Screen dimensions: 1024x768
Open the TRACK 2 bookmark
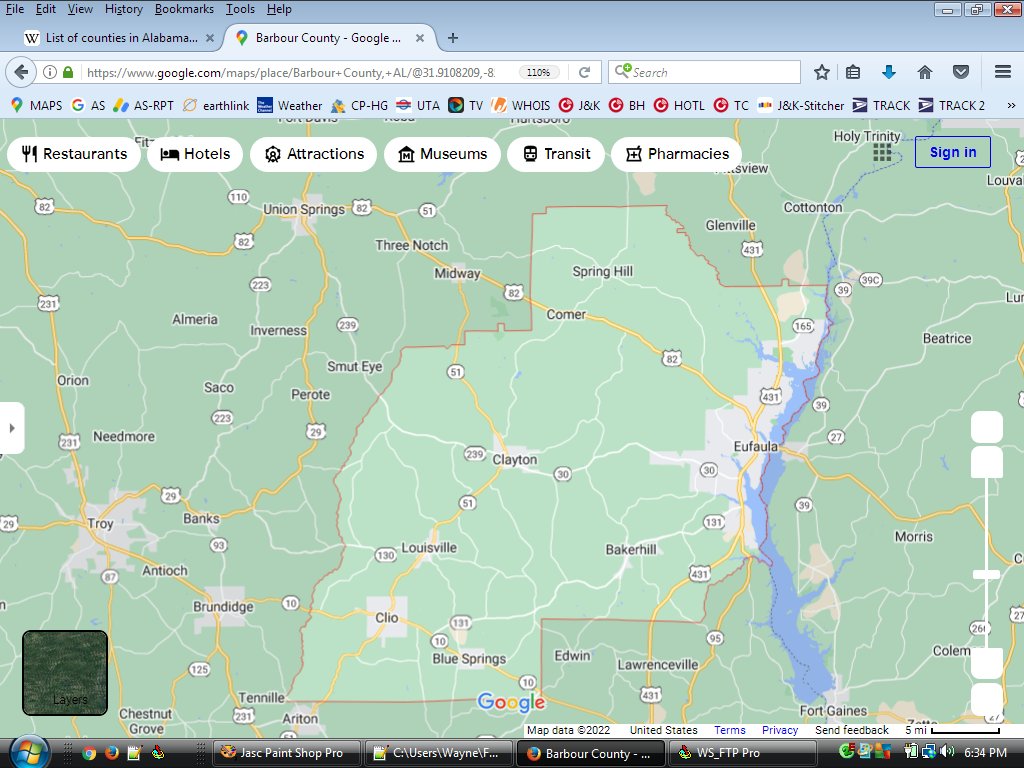pos(952,105)
